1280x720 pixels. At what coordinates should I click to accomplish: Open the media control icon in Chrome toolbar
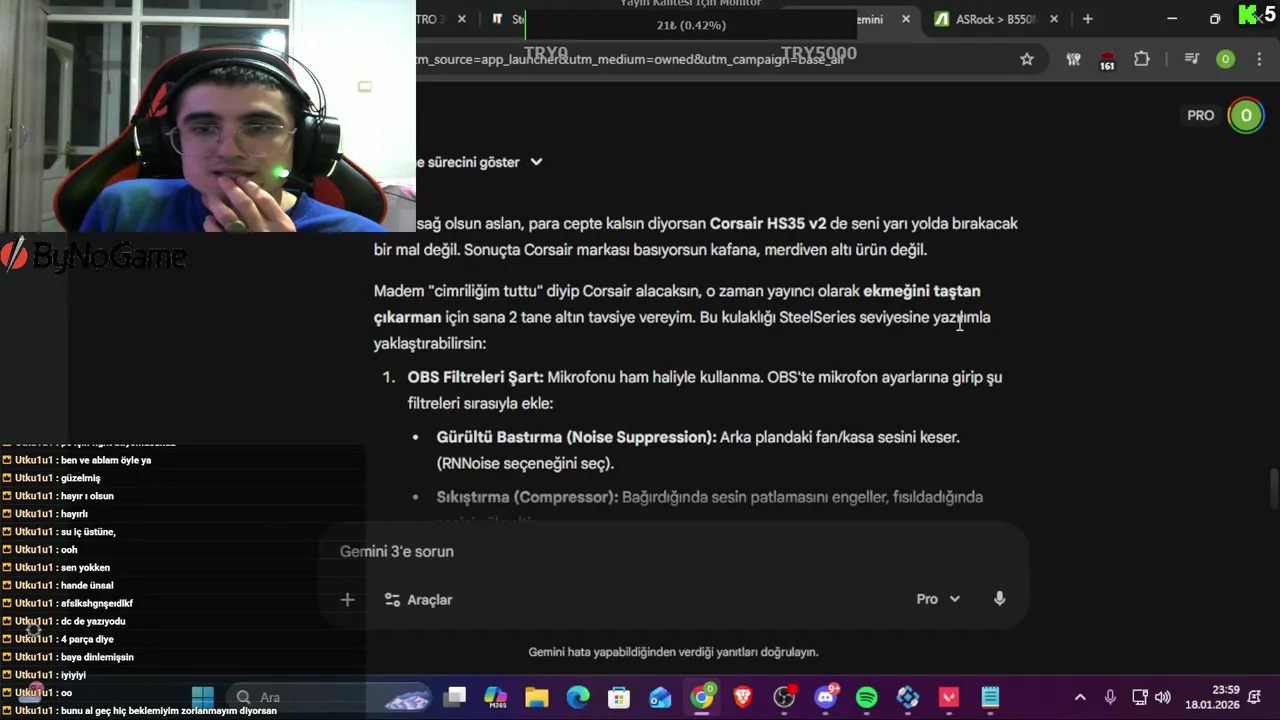(x=1191, y=59)
